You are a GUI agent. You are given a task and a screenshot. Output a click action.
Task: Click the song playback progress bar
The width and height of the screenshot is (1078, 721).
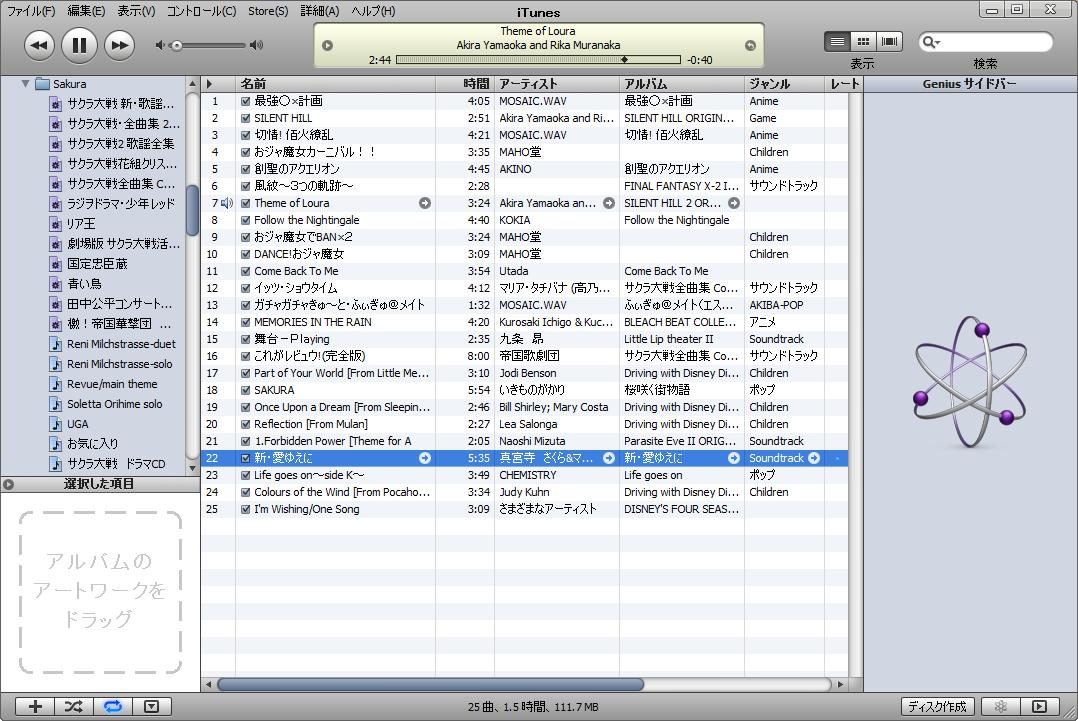pos(538,60)
